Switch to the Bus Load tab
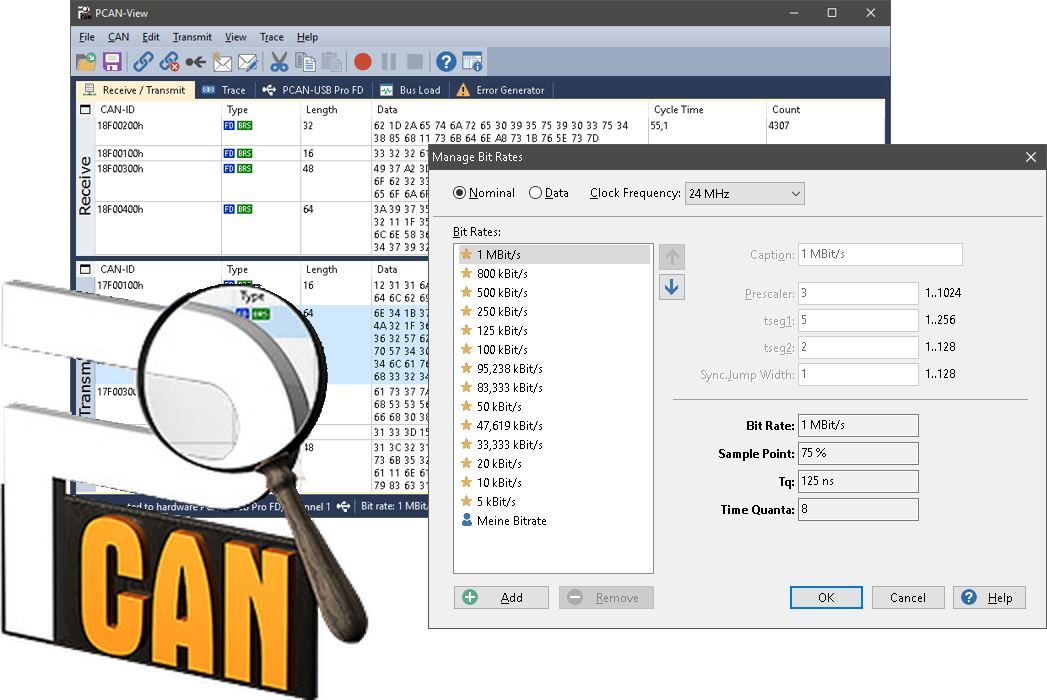Screen dimensions: 1047x700 pyautogui.click(x=411, y=90)
